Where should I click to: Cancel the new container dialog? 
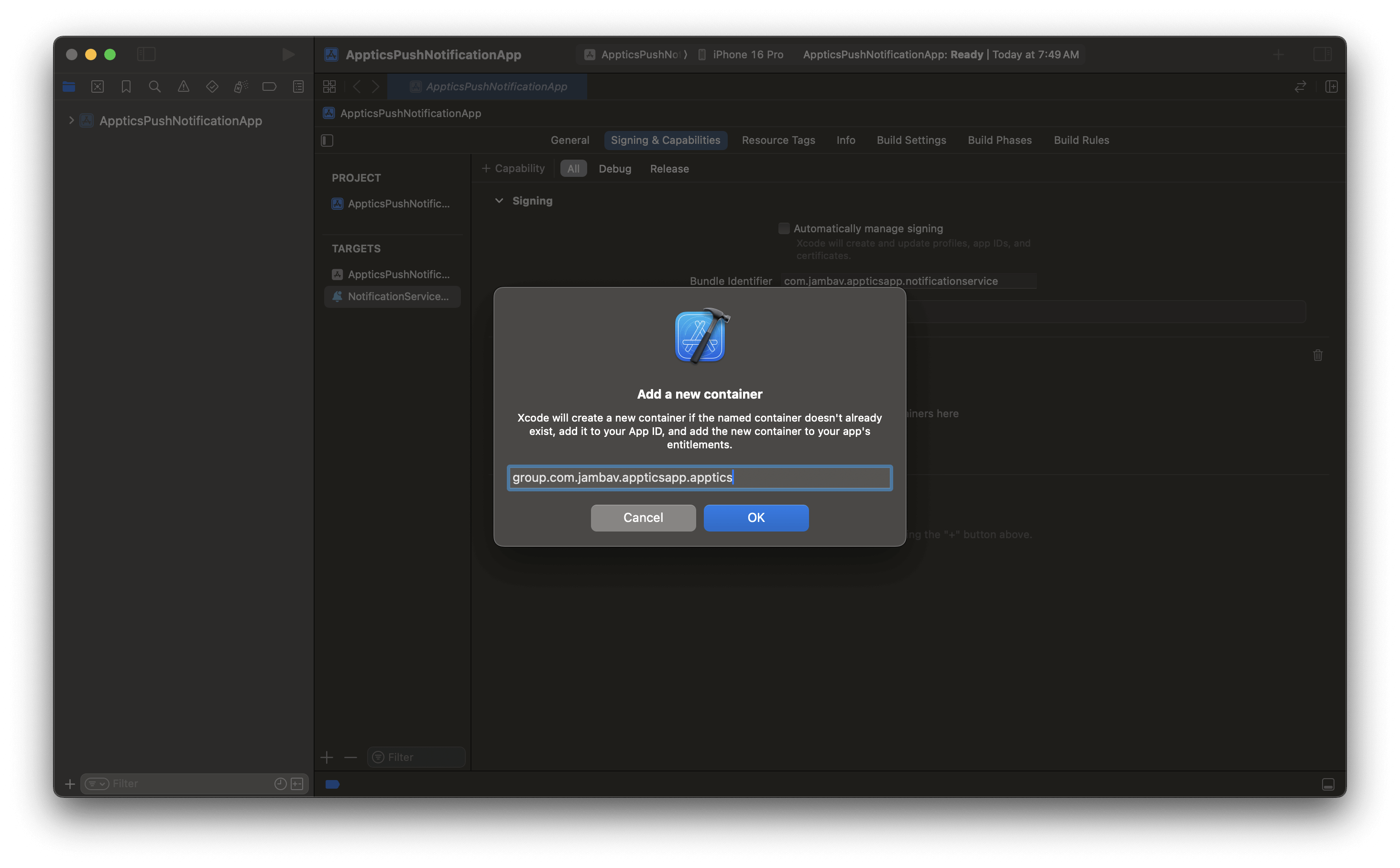tap(643, 518)
